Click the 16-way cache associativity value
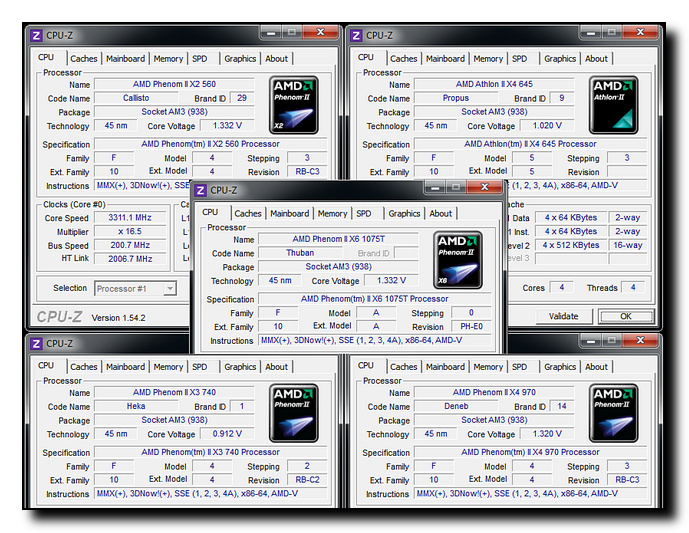This screenshot has width=689, height=533. coord(628,245)
